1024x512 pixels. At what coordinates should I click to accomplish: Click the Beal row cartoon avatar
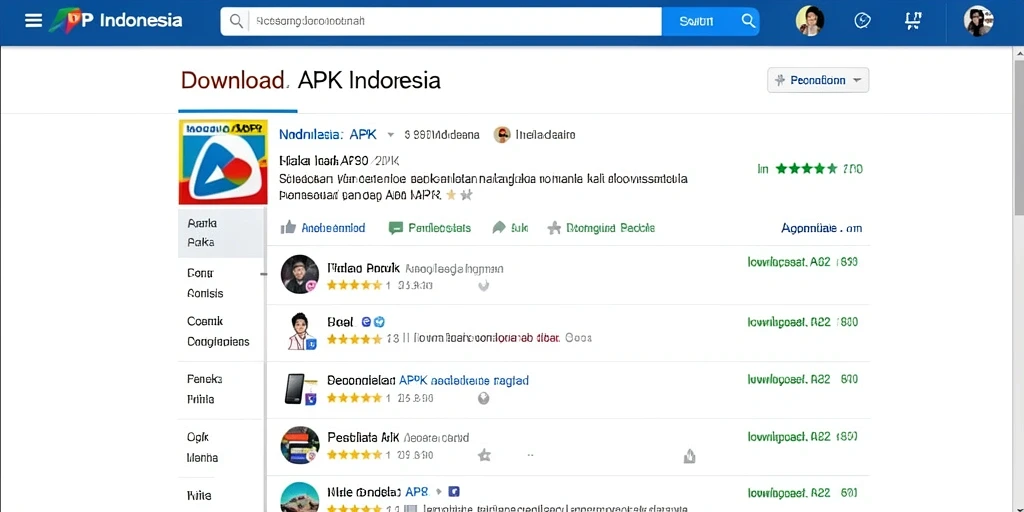click(300, 331)
